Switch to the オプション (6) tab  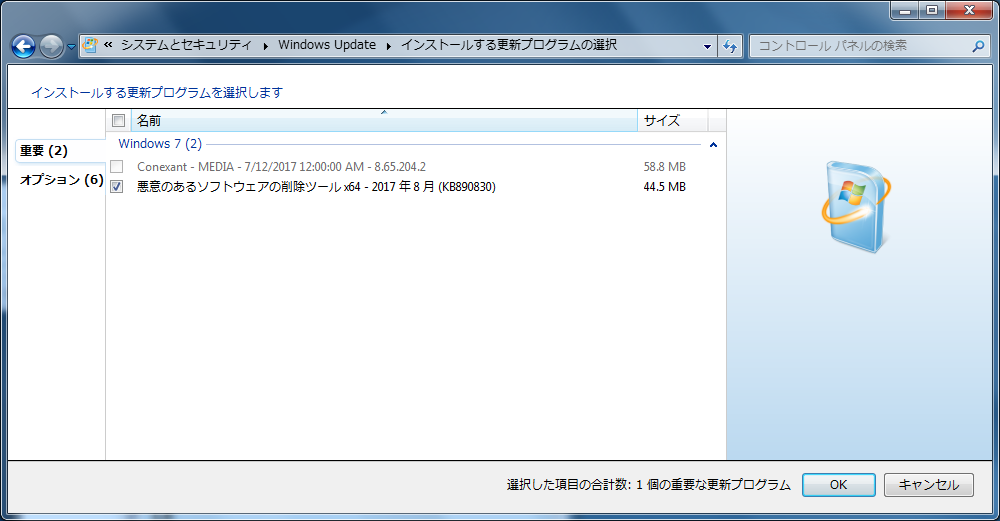tap(61, 180)
